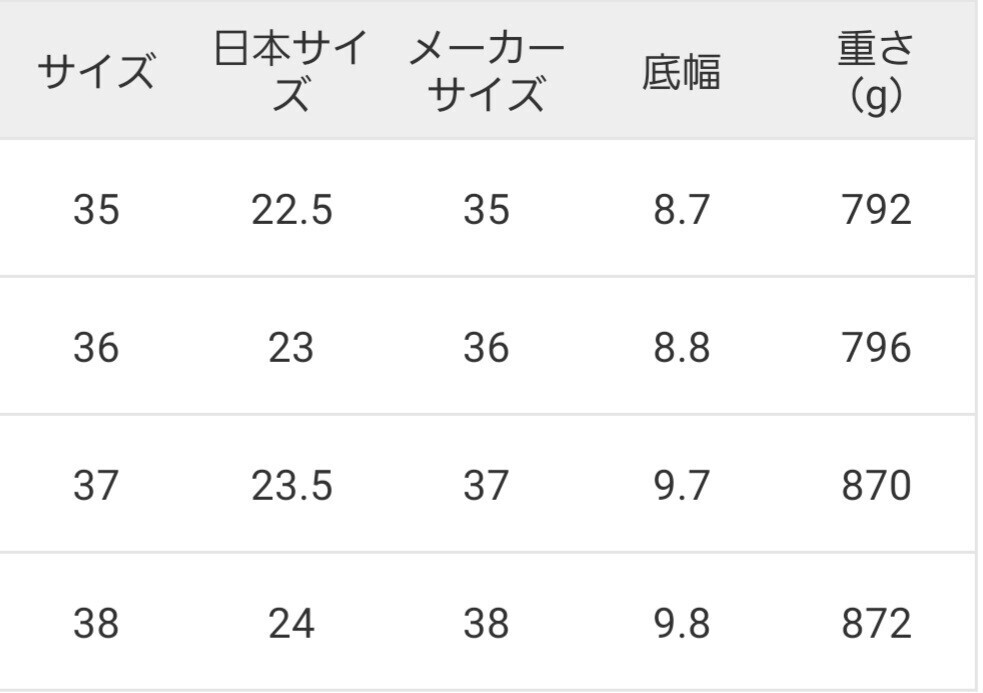Viewport: 983px width, 693px height.
Task: Click the 8.7 sole width cell
Action: [x=681, y=209]
